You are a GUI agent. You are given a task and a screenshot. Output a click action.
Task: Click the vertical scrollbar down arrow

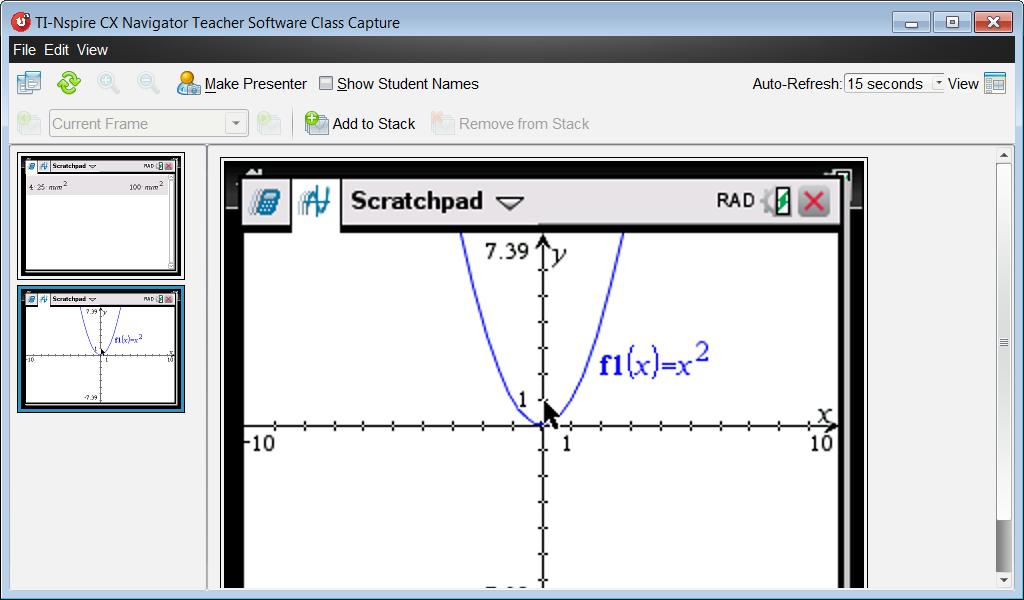pyautogui.click(x=1004, y=580)
